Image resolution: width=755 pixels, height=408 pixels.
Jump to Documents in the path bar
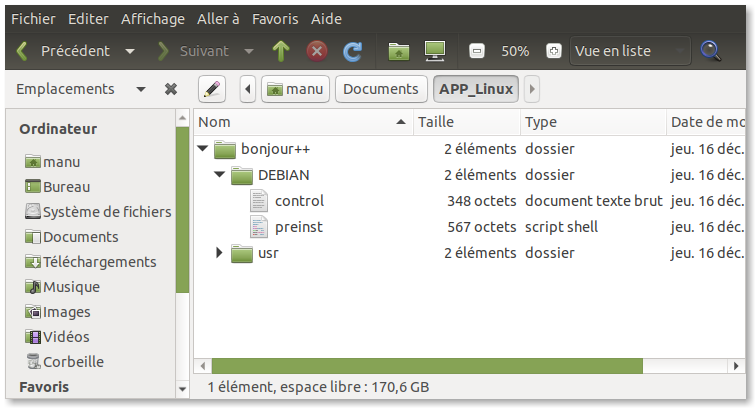[381, 89]
